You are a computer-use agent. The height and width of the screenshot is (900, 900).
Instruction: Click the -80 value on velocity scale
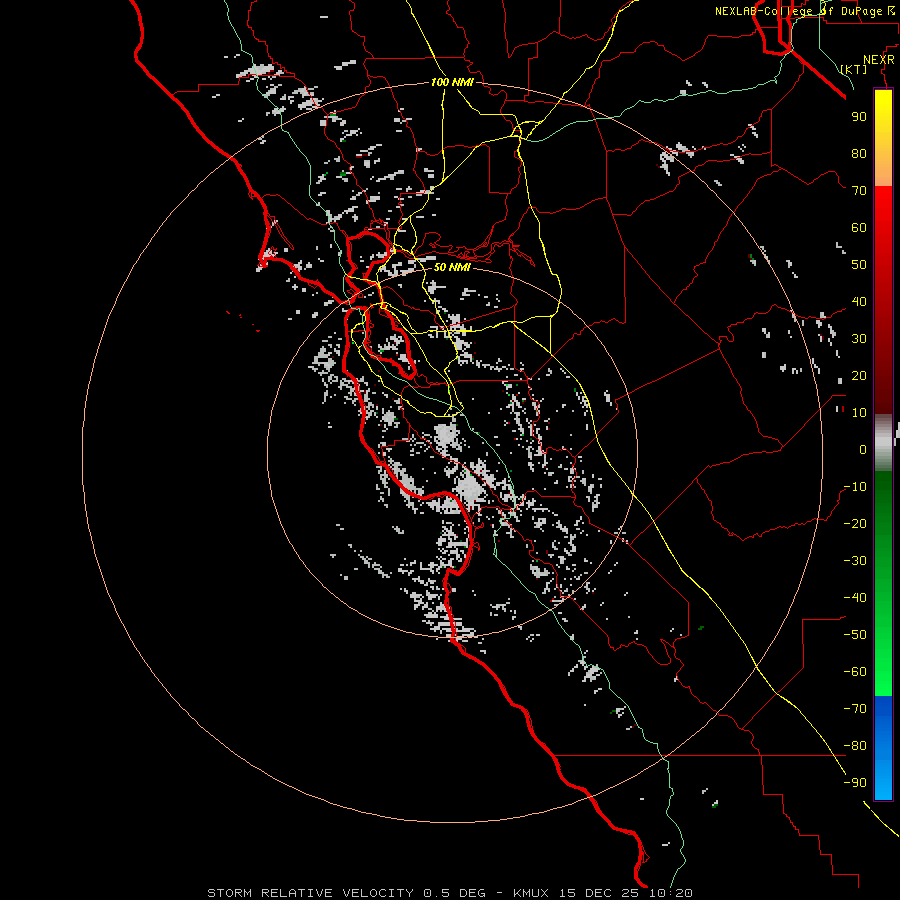click(x=855, y=746)
